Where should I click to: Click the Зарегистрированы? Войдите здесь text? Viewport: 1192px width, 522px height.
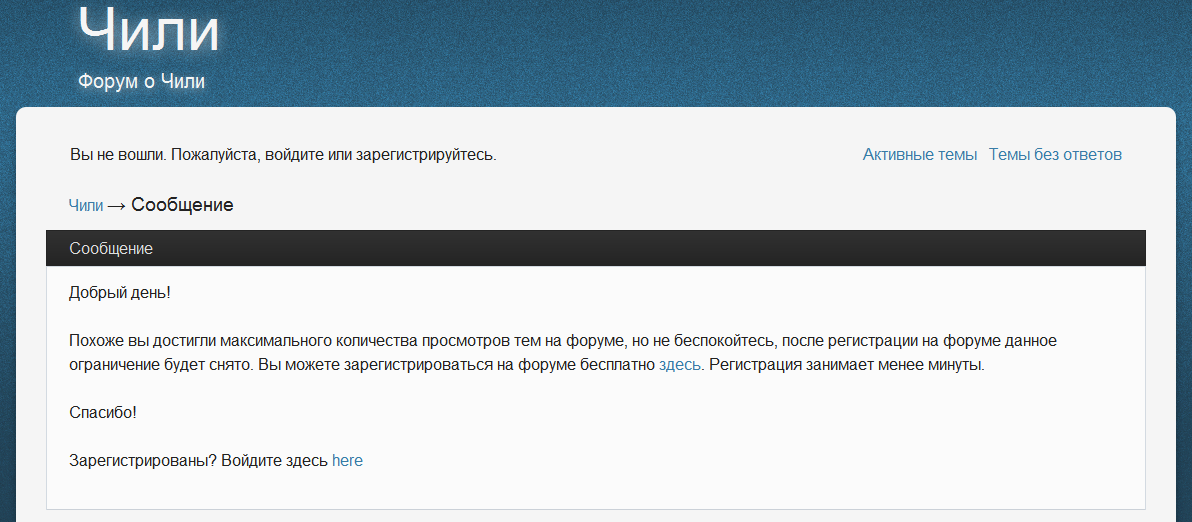[199, 460]
